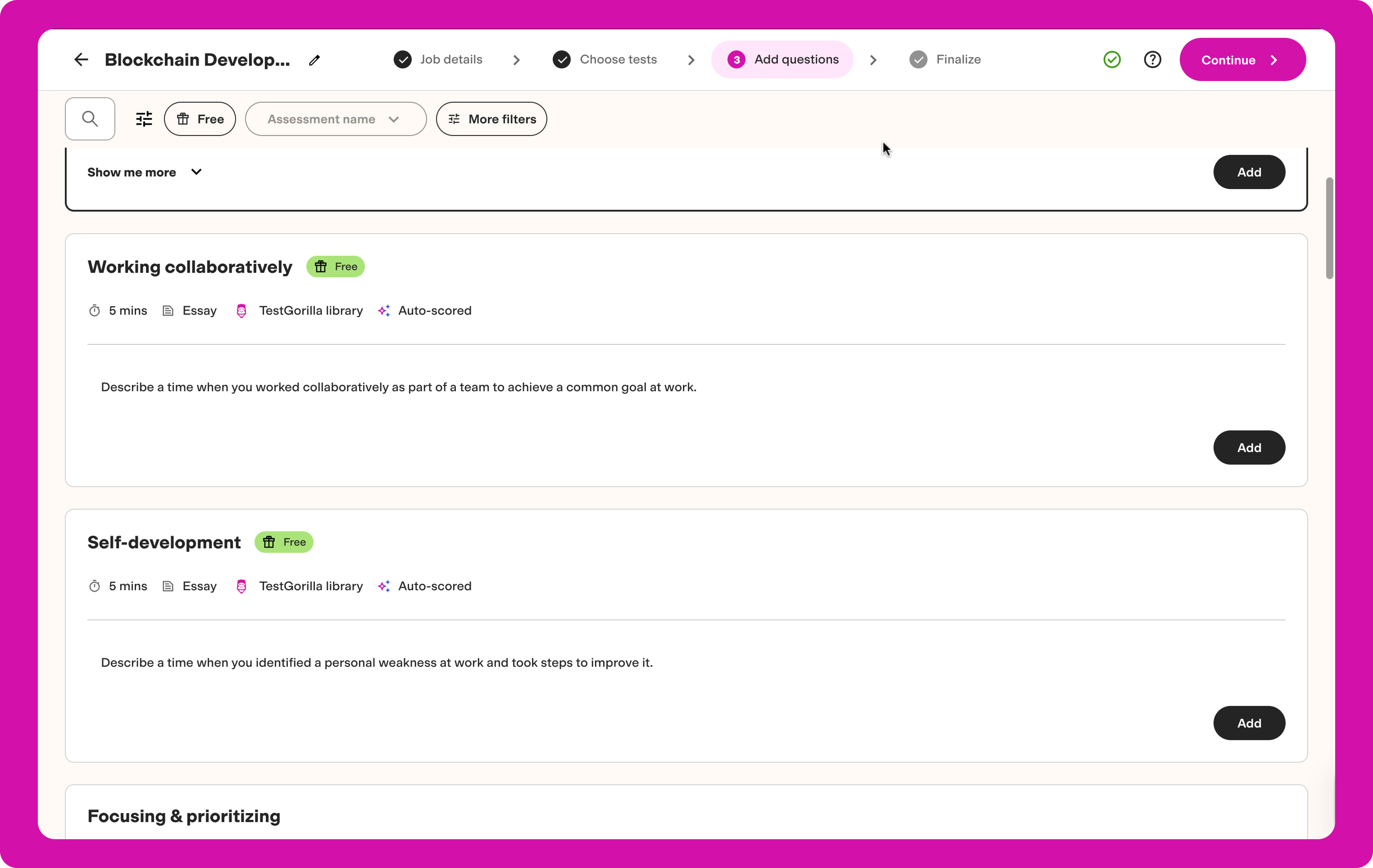
Task: Click Essay document icon in Self-development card
Action: (x=168, y=586)
